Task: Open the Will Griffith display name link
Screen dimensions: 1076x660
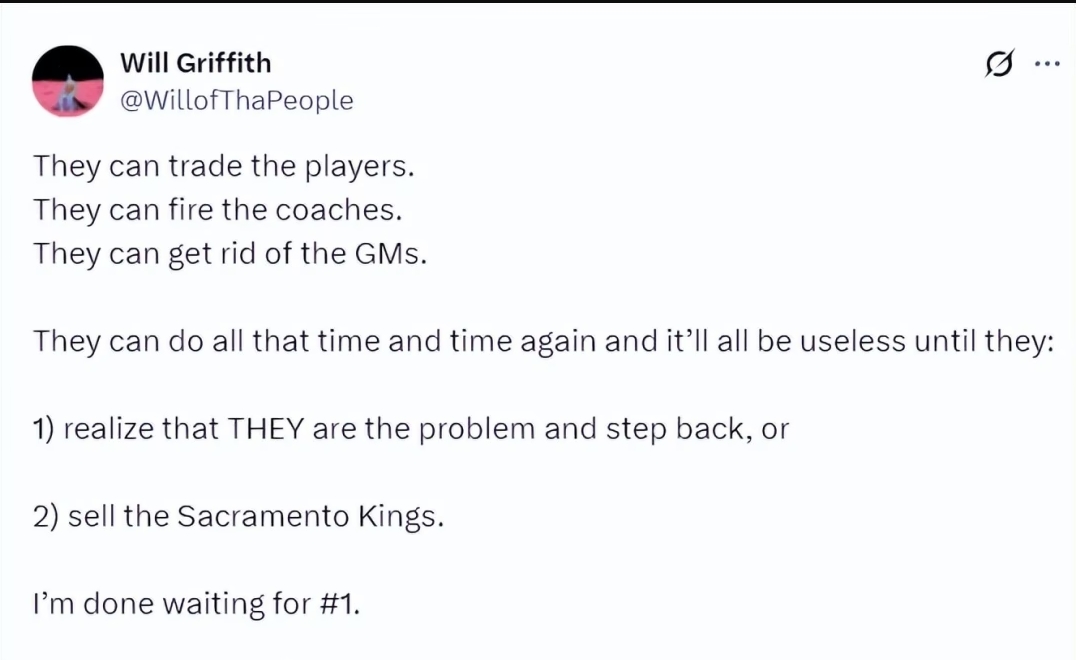Action: (195, 62)
